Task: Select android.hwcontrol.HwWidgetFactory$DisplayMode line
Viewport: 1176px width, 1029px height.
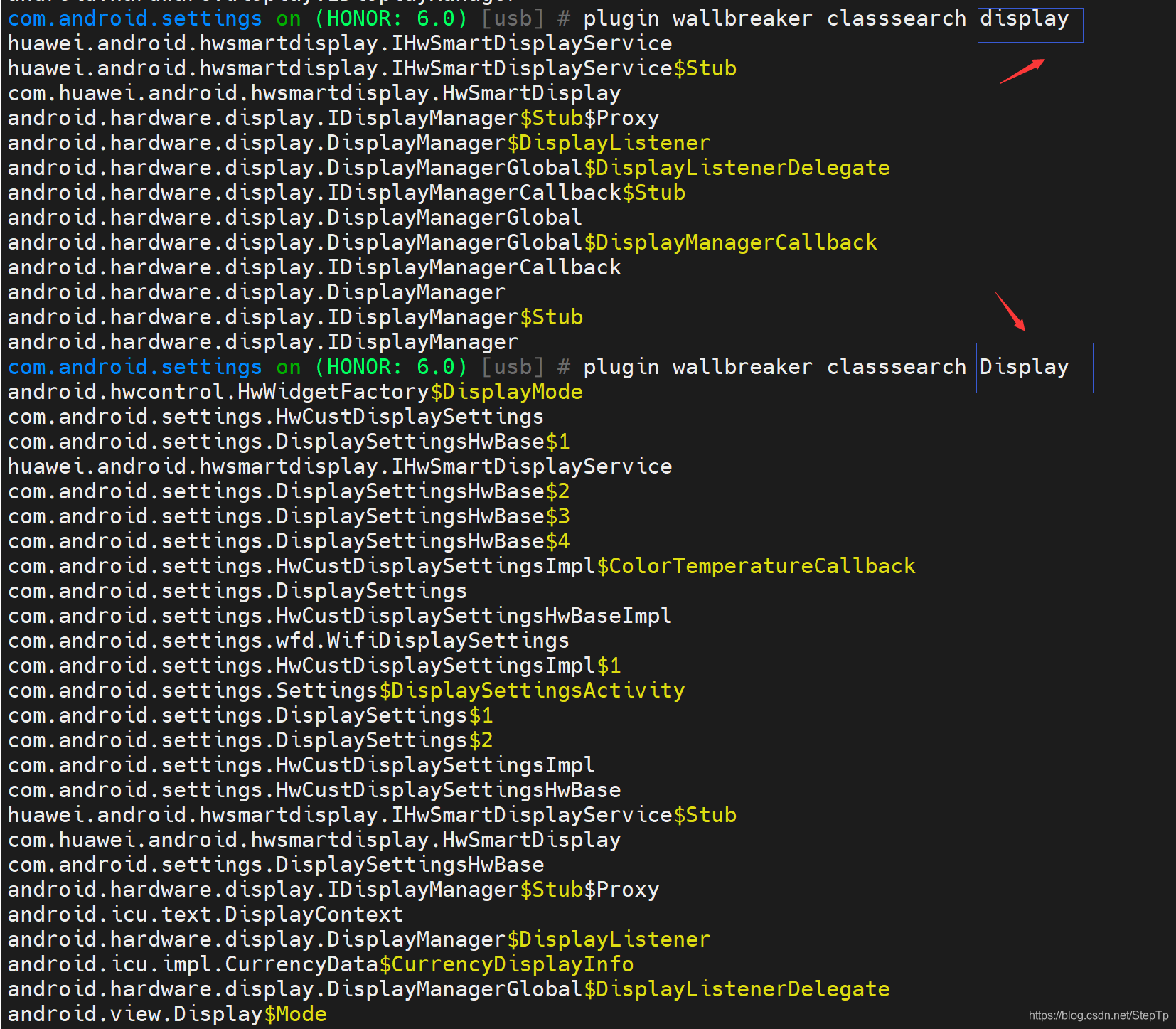Action: 295,393
